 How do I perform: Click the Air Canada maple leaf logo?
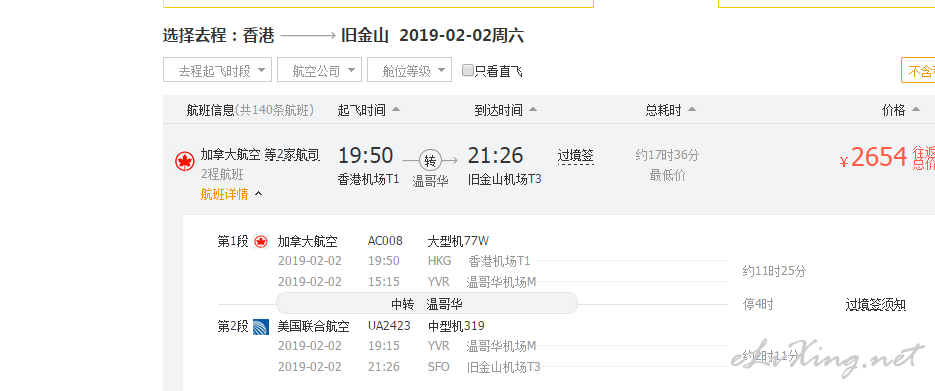pyautogui.click(x=185, y=161)
